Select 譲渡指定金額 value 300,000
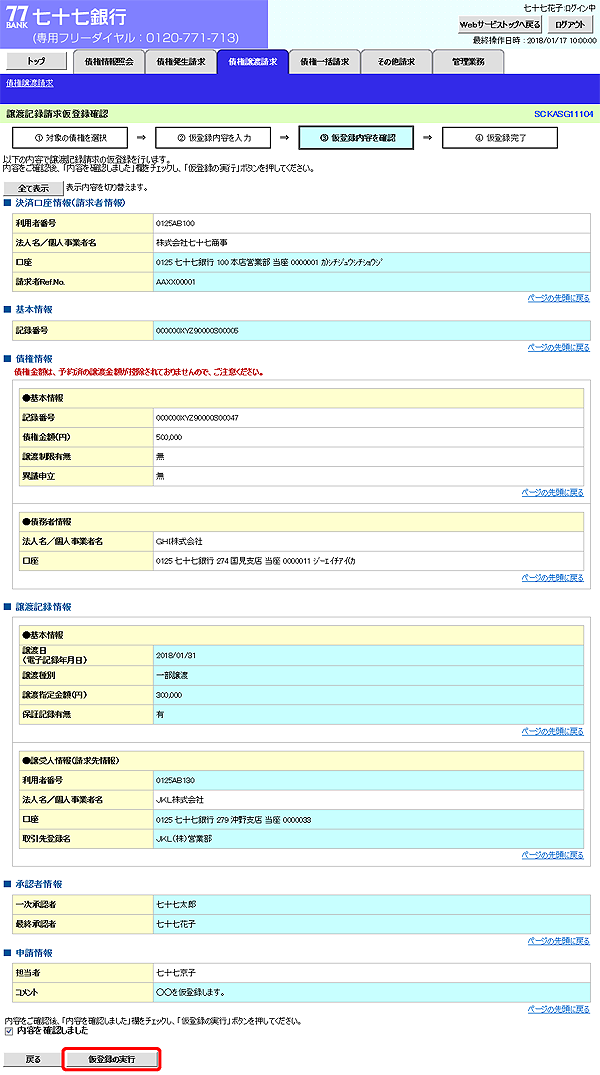 (169, 695)
